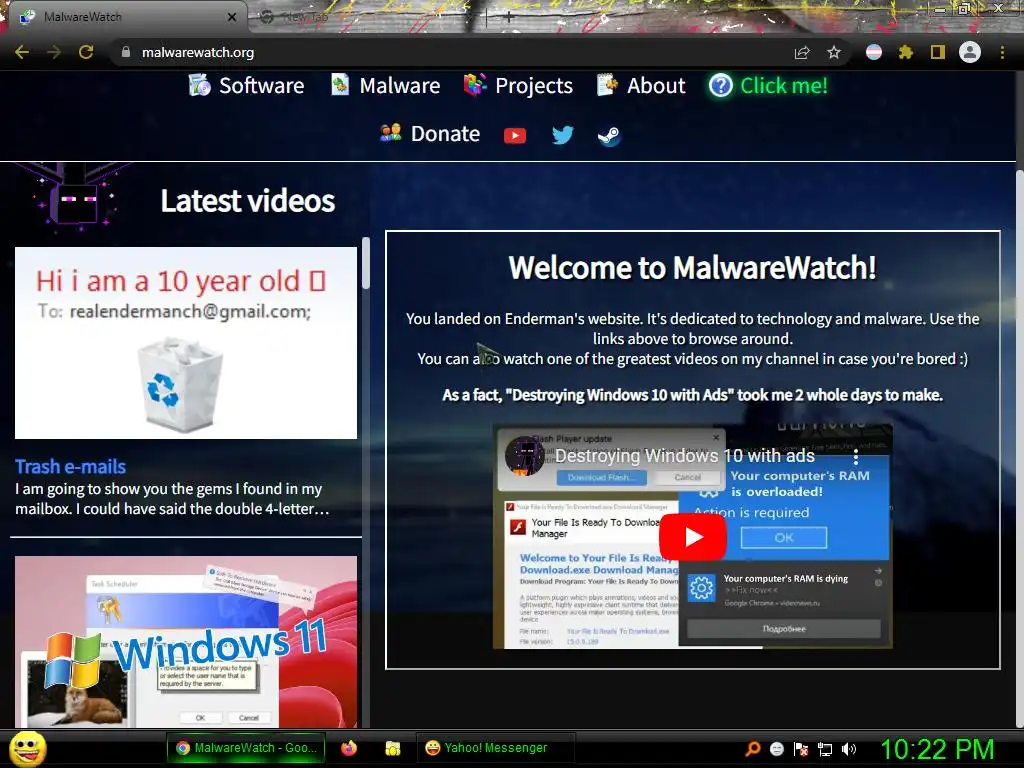Open the embedded video's channel avatar
The height and width of the screenshot is (768, 1024).
click(x=524, y=455)
